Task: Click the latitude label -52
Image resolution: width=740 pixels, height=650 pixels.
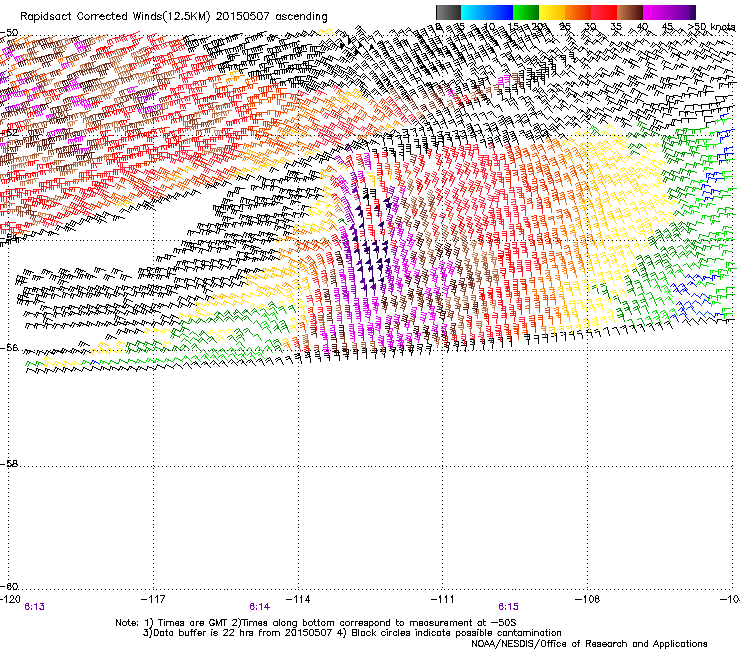Action: tap(9, 133)
